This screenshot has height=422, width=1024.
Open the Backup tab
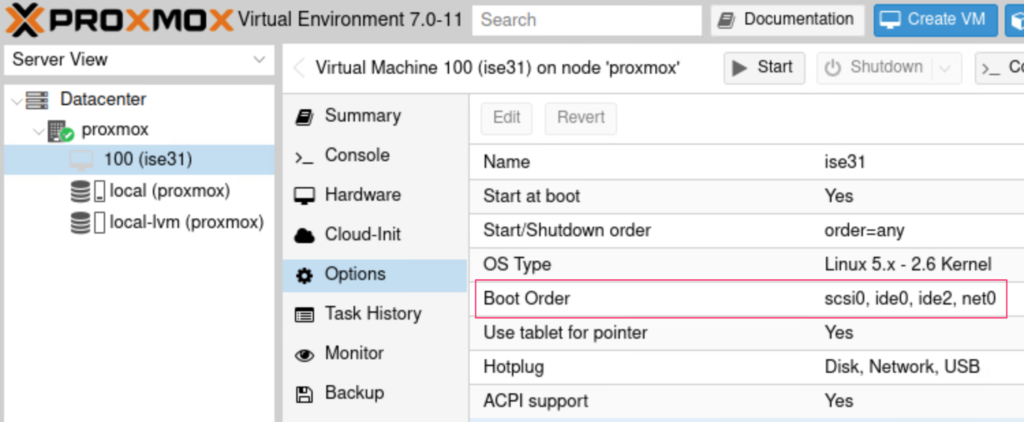click(375, 393)
